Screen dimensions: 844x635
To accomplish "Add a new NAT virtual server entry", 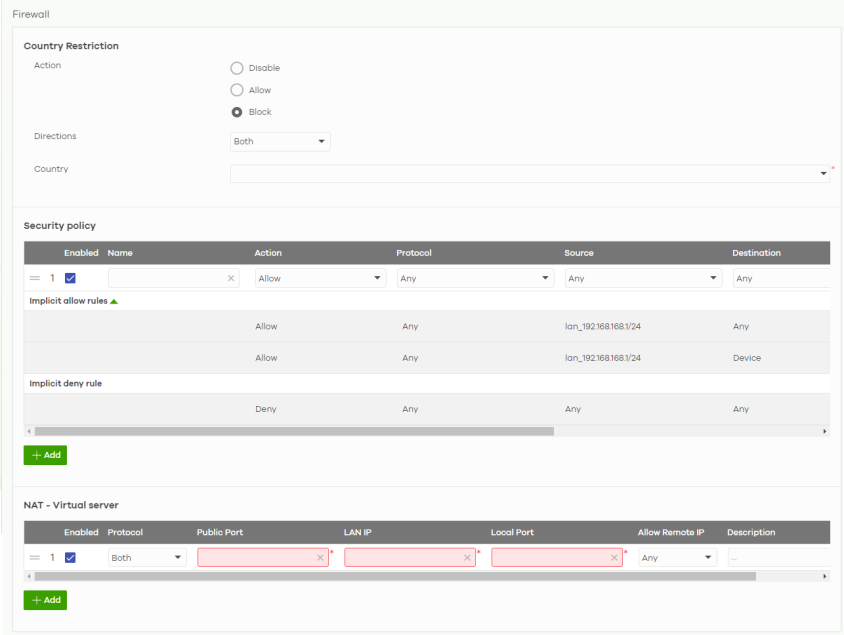I will (45, 600).
